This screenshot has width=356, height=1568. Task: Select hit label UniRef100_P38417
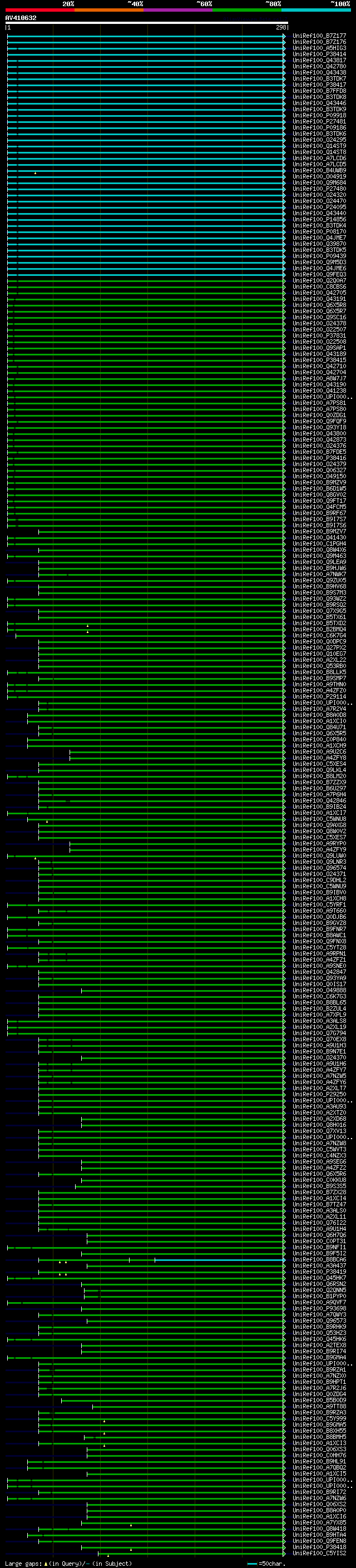(319, 85)
